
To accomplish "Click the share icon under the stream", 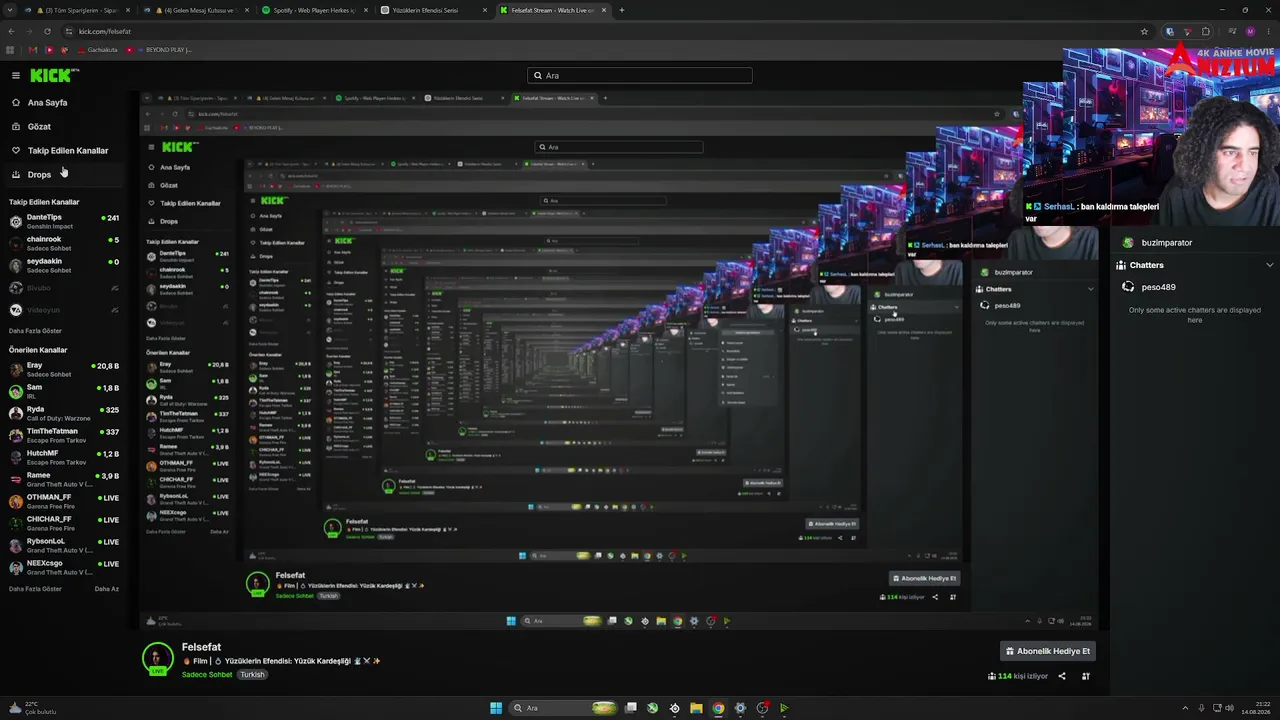I will pyautogui.click(x=1062, y=676).
